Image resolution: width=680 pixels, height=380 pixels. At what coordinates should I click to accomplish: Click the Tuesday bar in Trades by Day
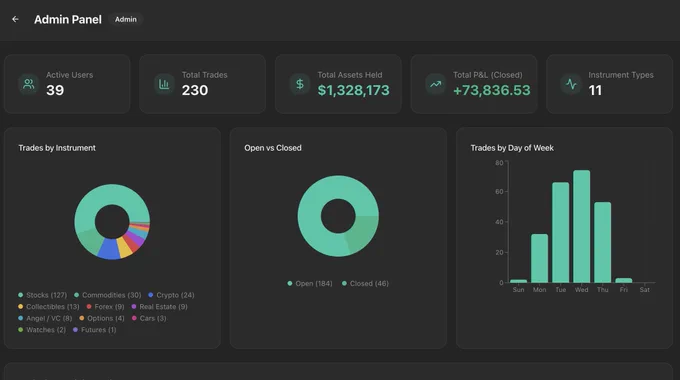pyautogui.click(x=561, y=233)
